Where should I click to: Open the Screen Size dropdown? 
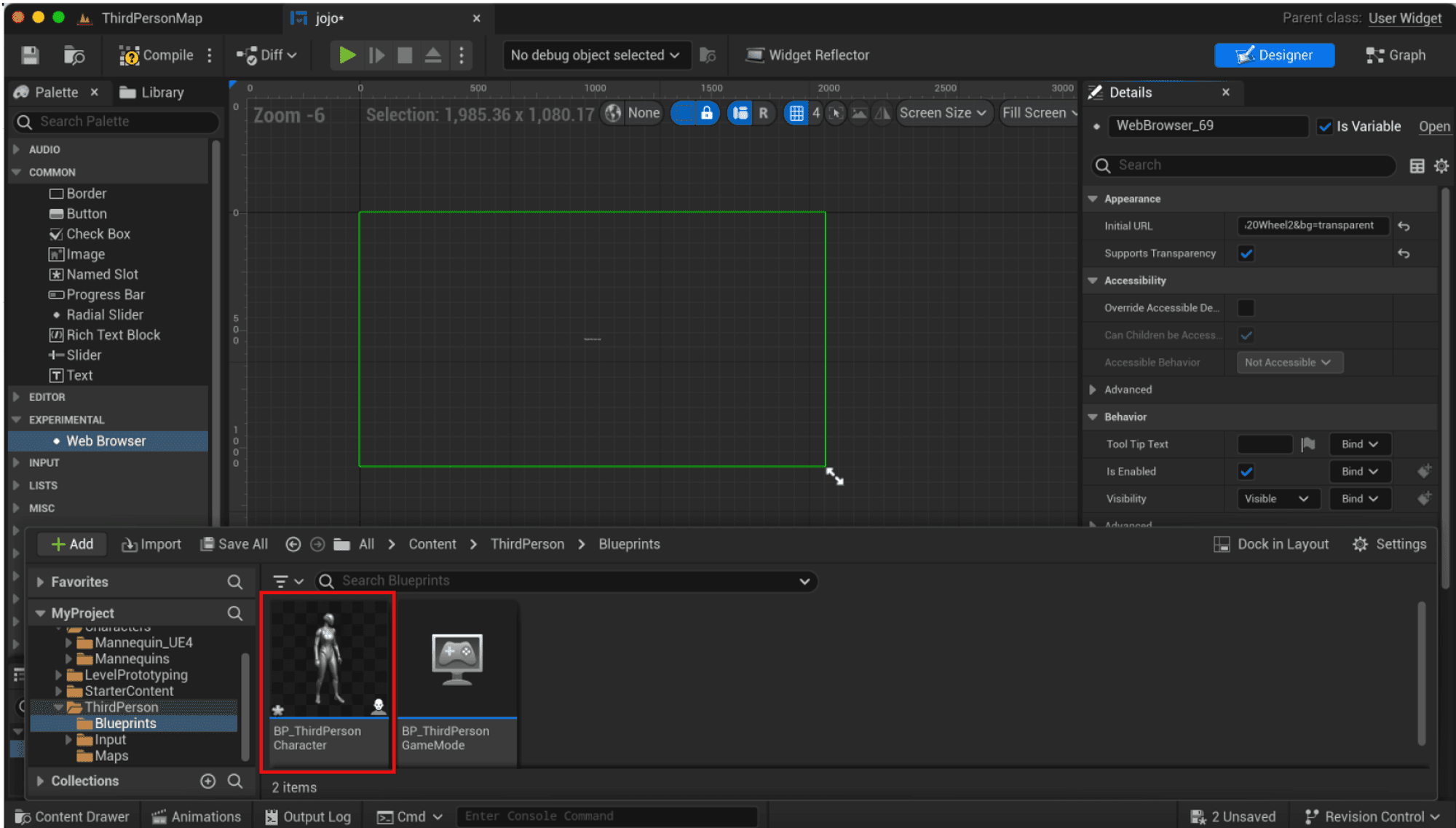(943, 113)
